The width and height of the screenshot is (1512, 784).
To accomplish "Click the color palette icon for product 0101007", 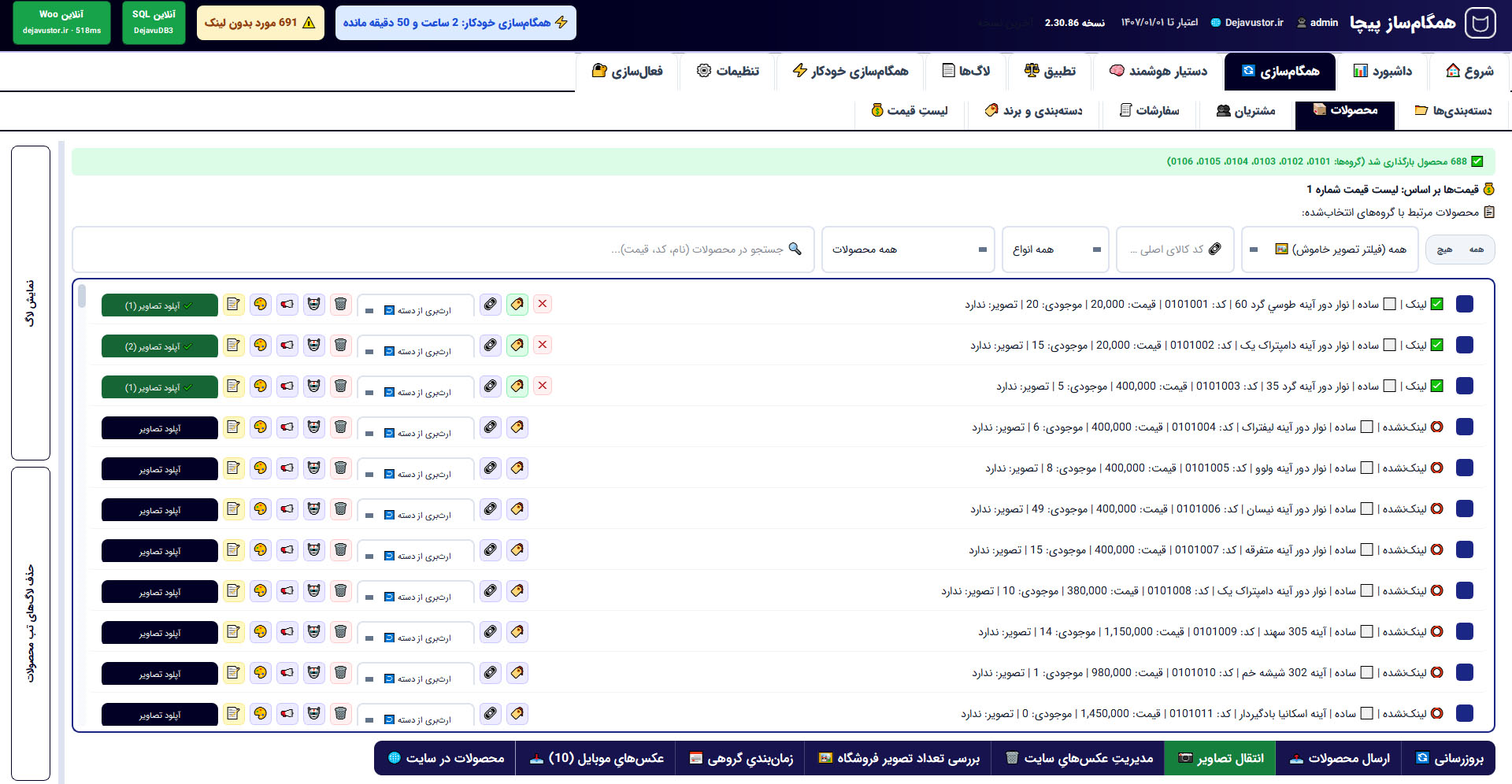I will tap(261, 549).
